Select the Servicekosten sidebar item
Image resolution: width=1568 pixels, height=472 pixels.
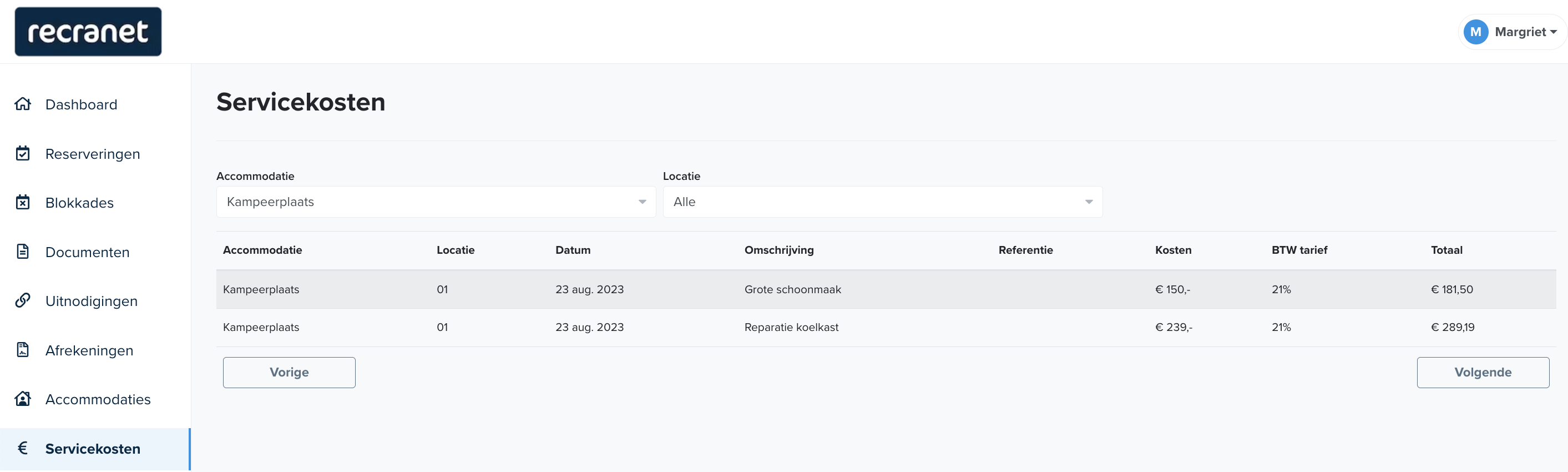[95, 449]
